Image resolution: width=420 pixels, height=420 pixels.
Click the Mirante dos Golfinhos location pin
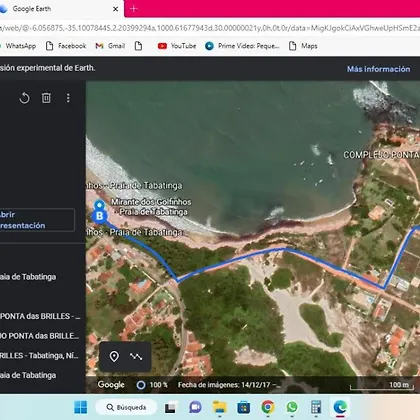click(x=99, y=204)
